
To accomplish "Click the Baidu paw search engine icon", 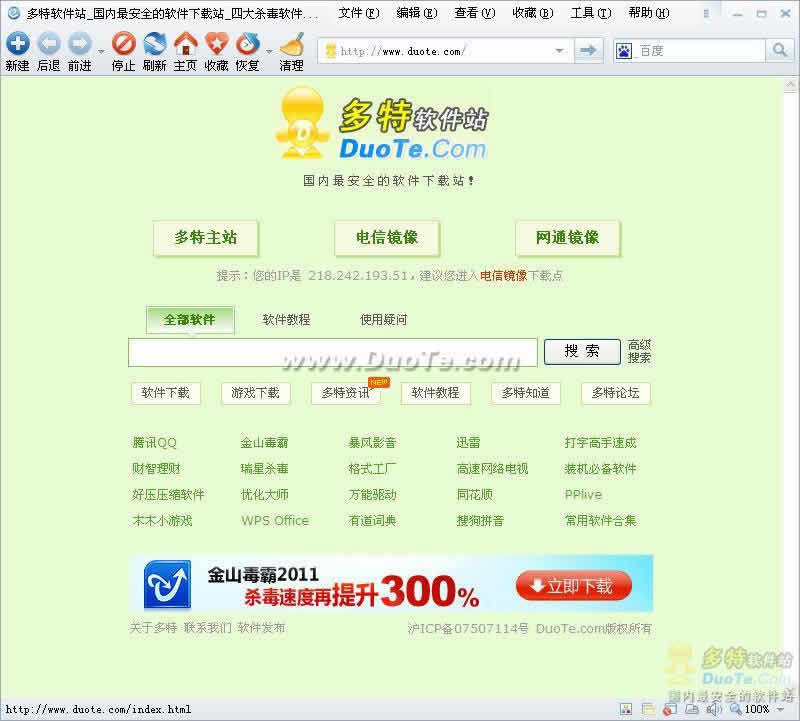I will tap(623, 51).
